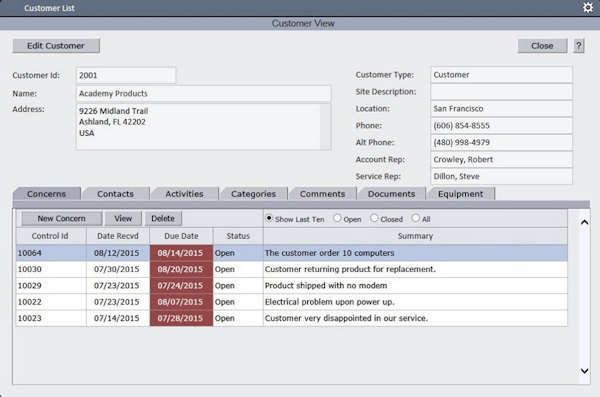Select the Open filter radio button
600x397 pixels.
pyautogui.click(x=337, y=218)
